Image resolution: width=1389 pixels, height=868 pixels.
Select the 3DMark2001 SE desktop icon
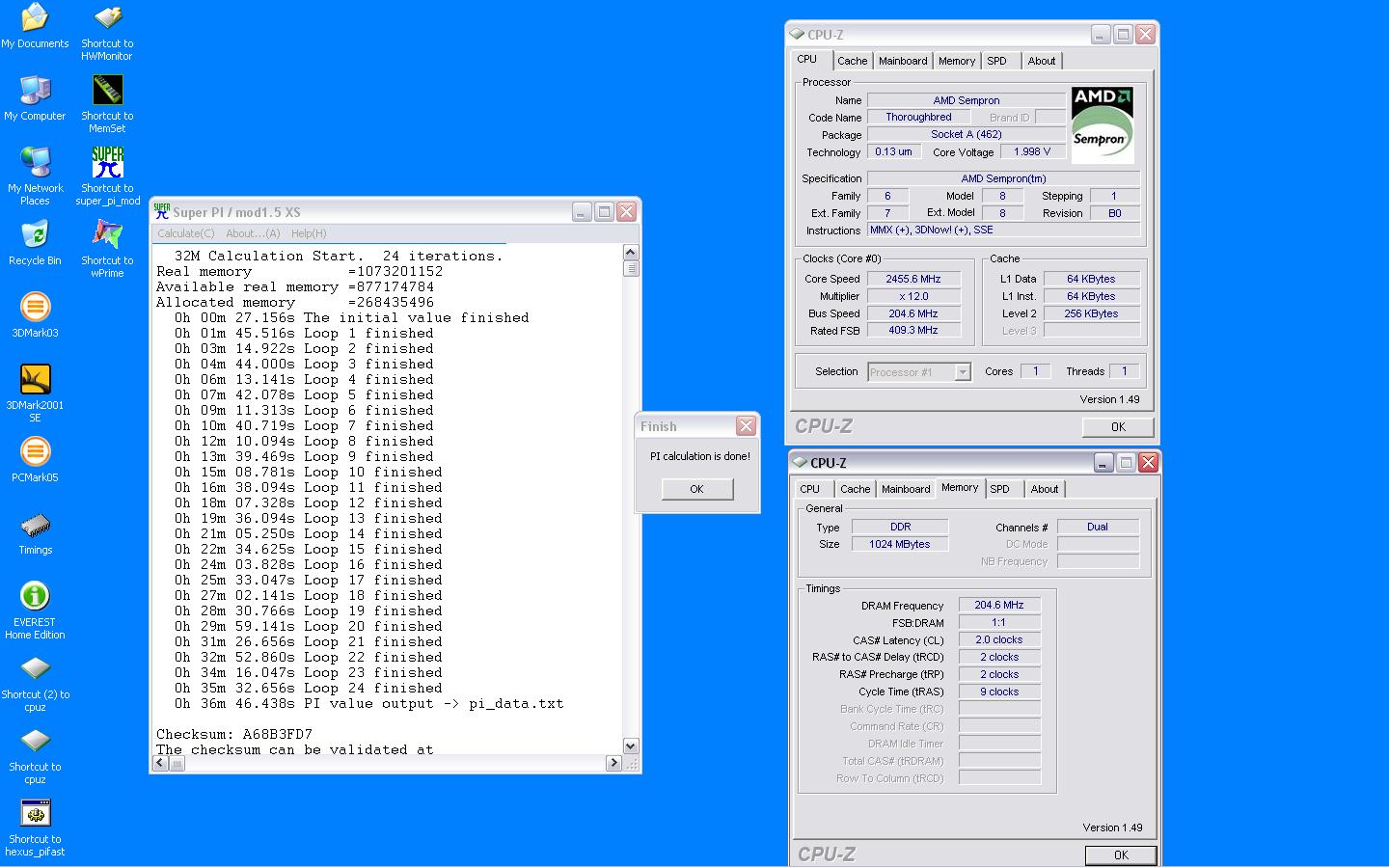35,393
